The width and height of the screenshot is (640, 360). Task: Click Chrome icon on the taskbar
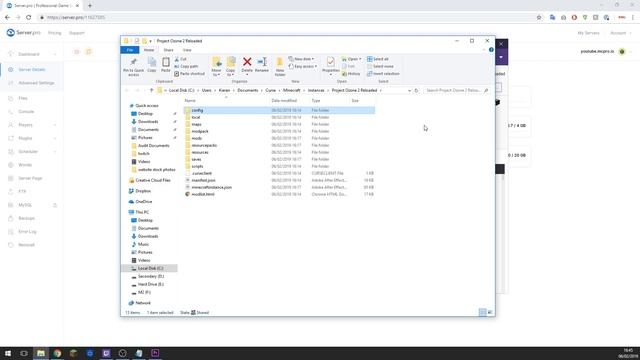point(57,353)
